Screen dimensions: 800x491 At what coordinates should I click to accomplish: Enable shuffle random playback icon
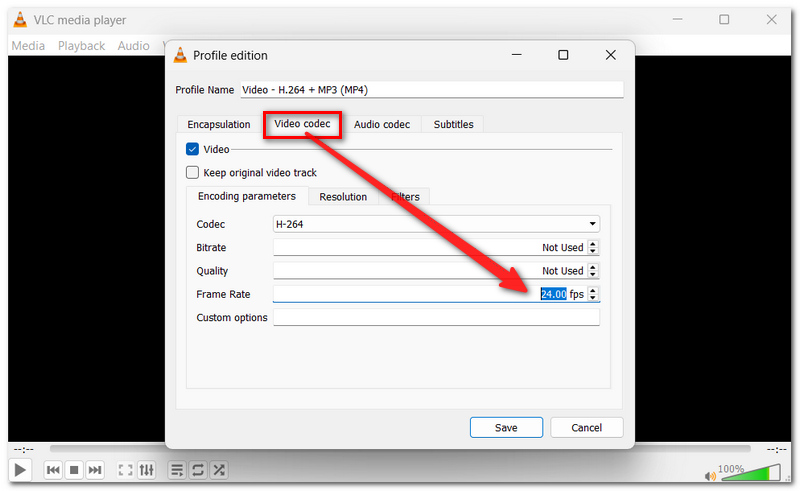coord(219,470)
